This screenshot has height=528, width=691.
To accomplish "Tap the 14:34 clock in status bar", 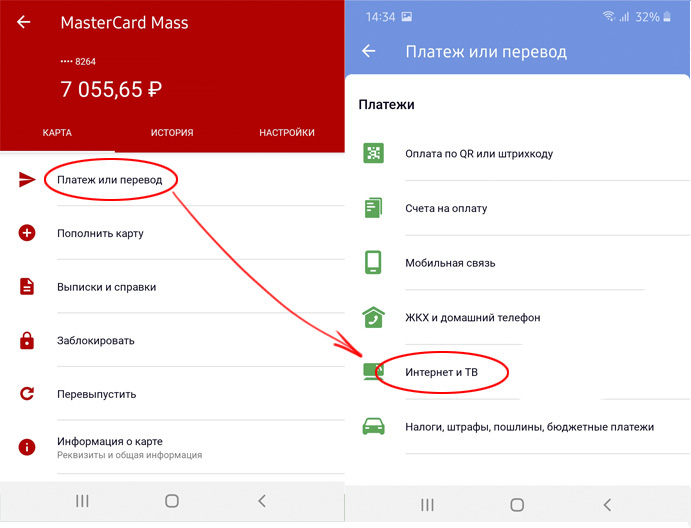I will click(x=380, y=17).
